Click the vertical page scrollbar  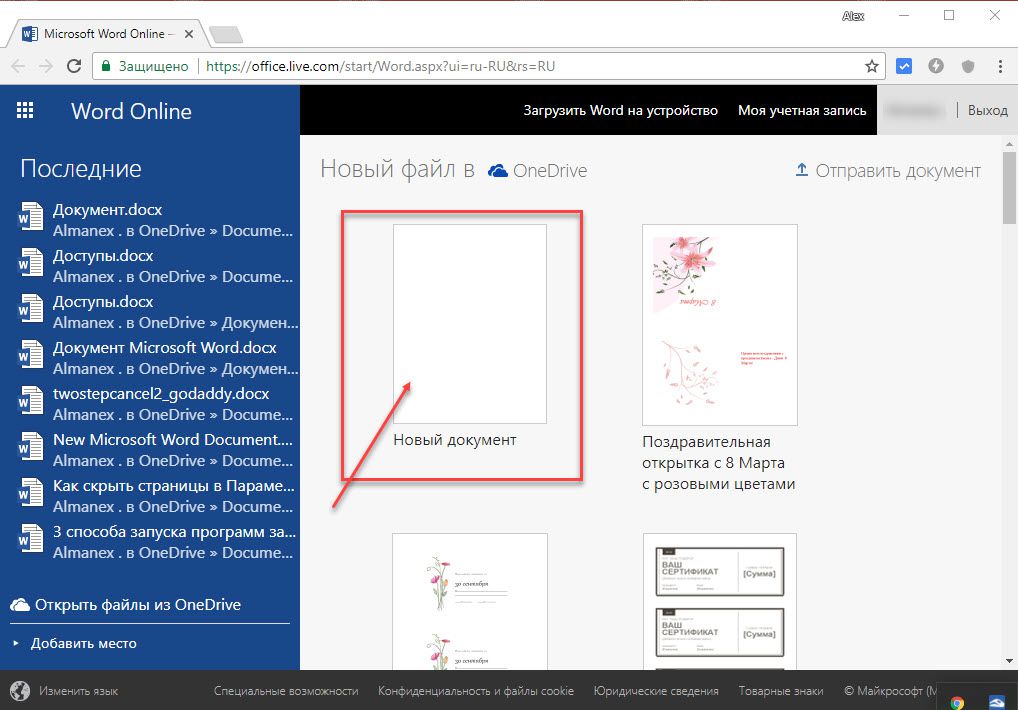click(x=1009, y=400)
